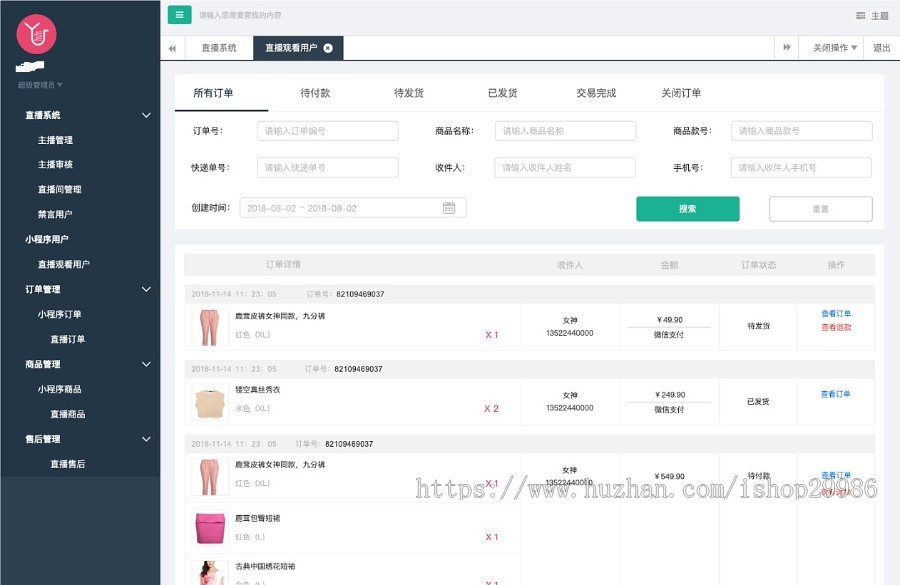Open the 关闭操作 dropdown
Screen dimensions: 900x585
(x=835, y=48)
